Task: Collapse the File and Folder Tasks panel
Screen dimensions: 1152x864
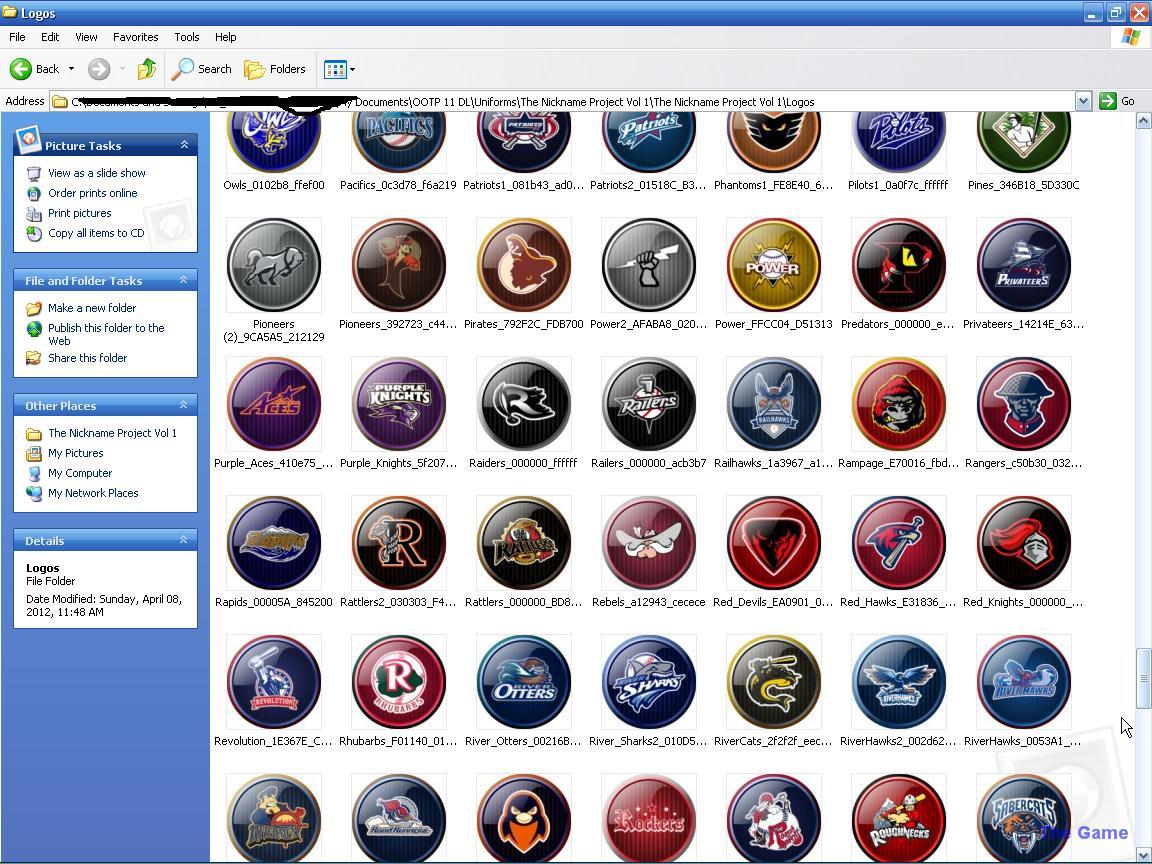Action: coord(184,281)
